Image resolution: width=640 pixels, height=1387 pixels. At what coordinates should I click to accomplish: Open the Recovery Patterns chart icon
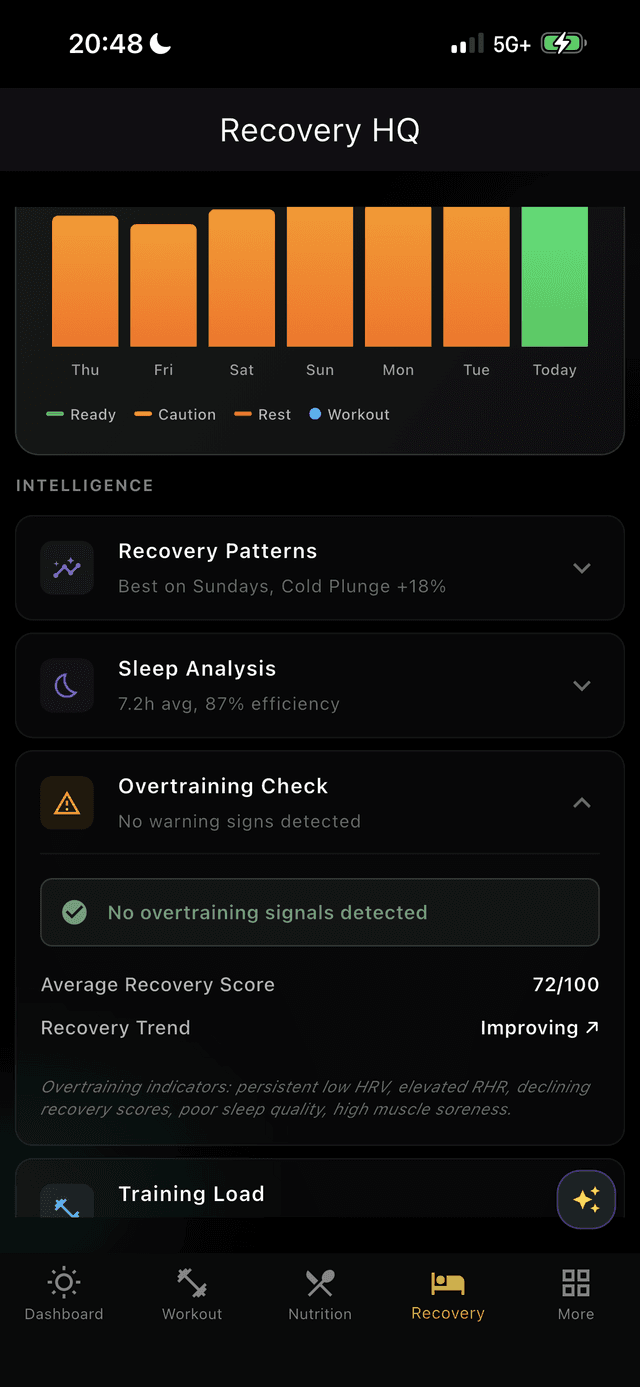[x=66, y=568]
